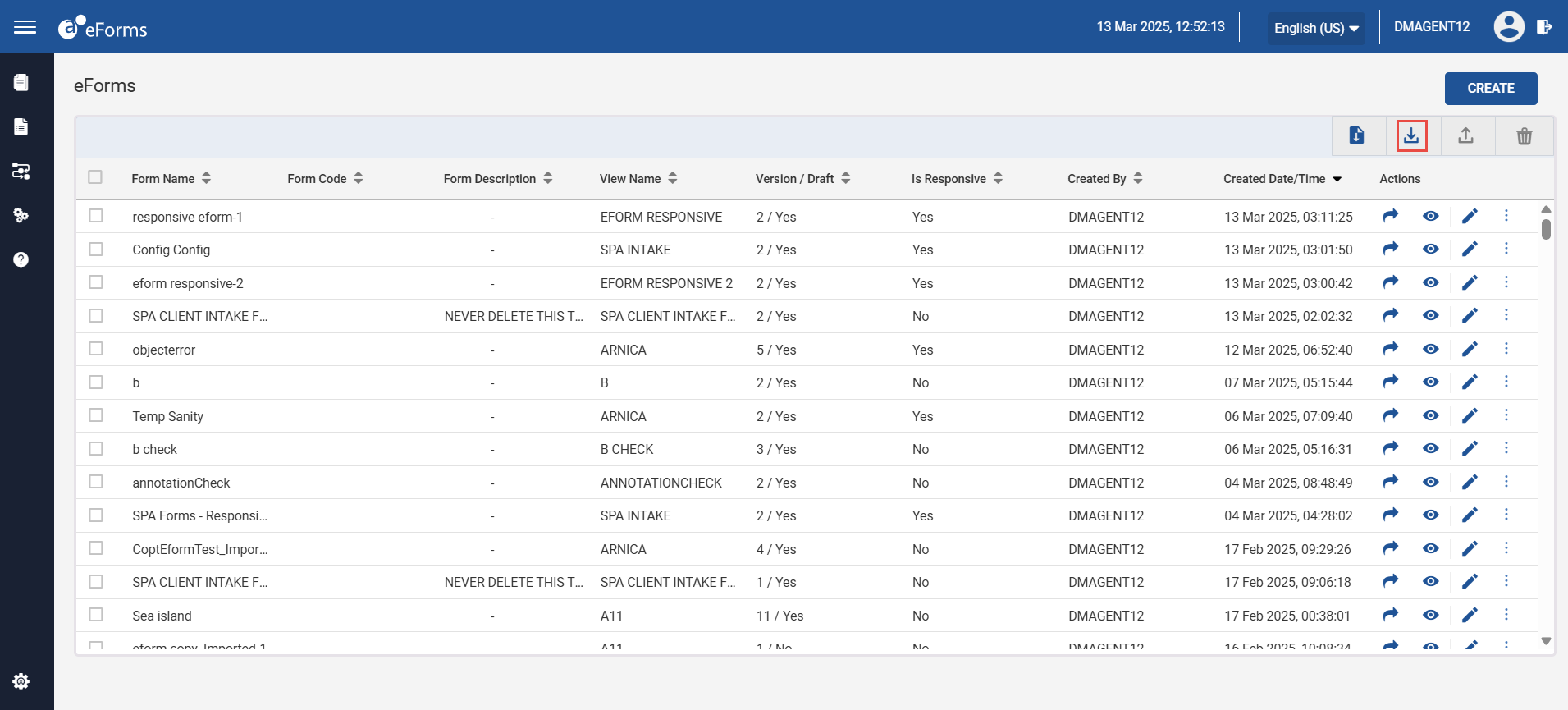The height and width of the screenshot is (710, 1568).
Task: Click the share arrow for responsive eform-1
Action: tap(1390, 216)
